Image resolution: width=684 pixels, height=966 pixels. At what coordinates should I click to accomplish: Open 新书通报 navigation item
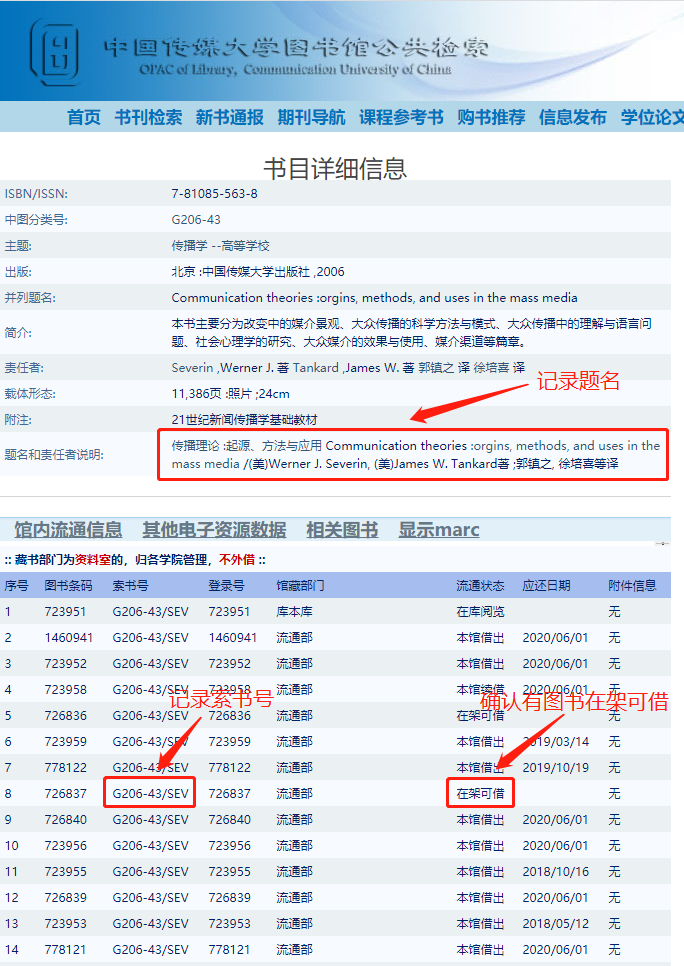(x=230, y=117)
